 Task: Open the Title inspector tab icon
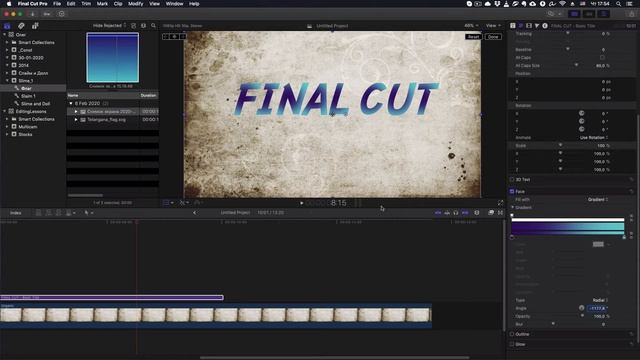[x=513, y=25]
